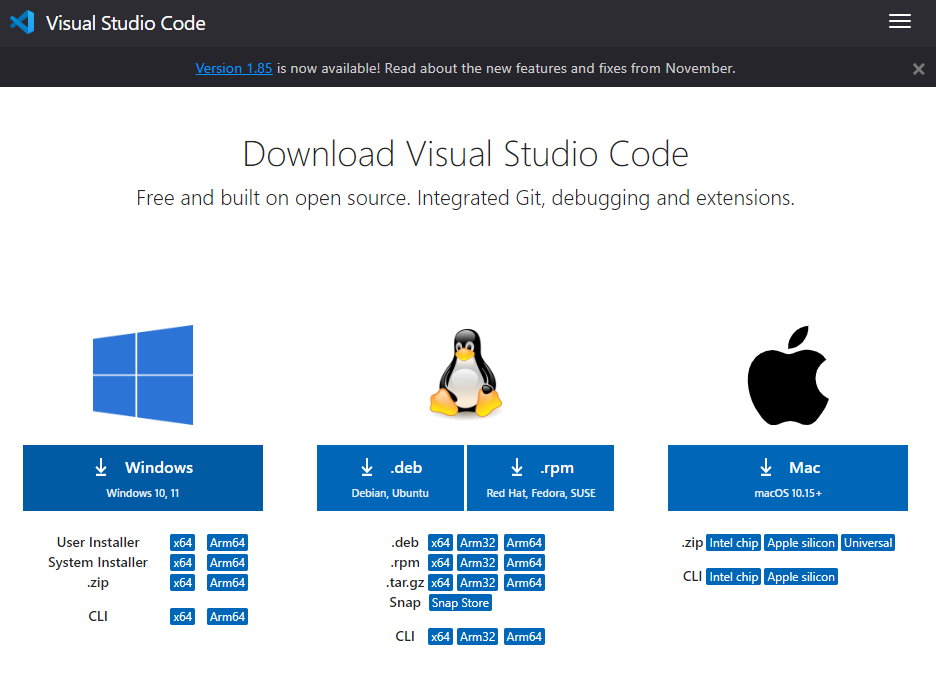Select Arm64 in the .tar.gz row
The image size is (936, 685).
pos(524,582)
